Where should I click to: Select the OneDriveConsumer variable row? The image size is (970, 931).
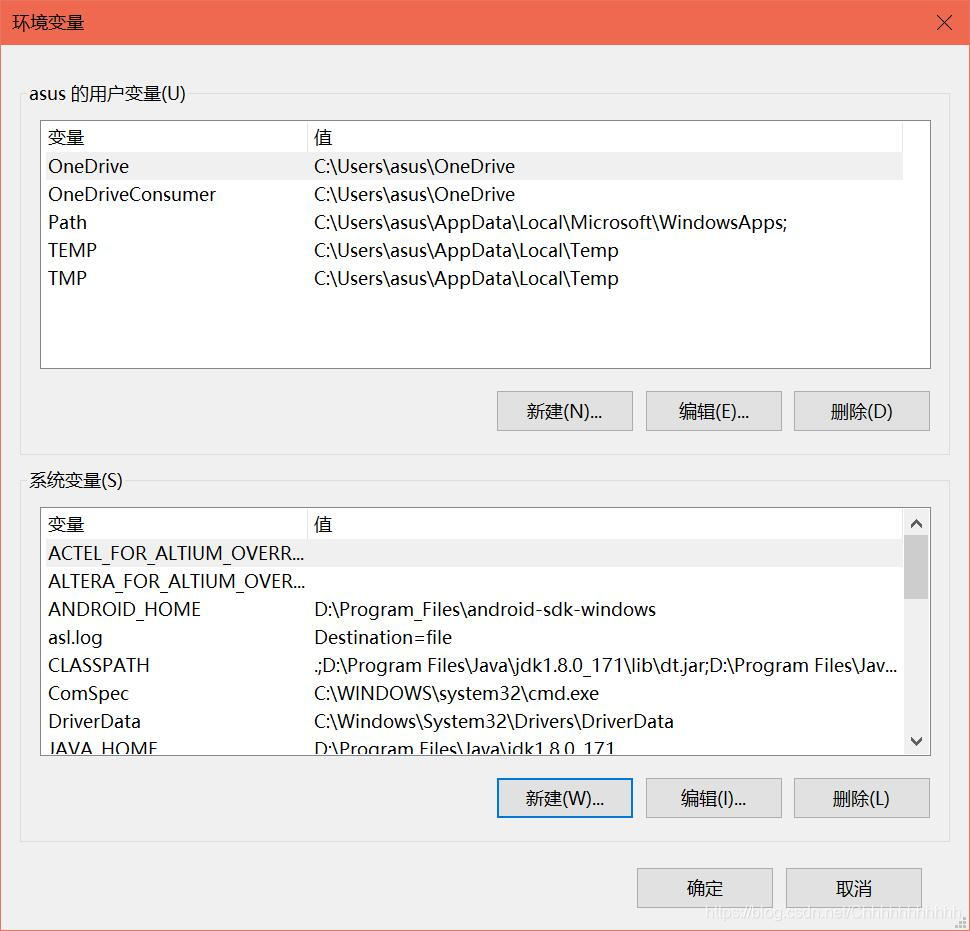pos(474,194)
